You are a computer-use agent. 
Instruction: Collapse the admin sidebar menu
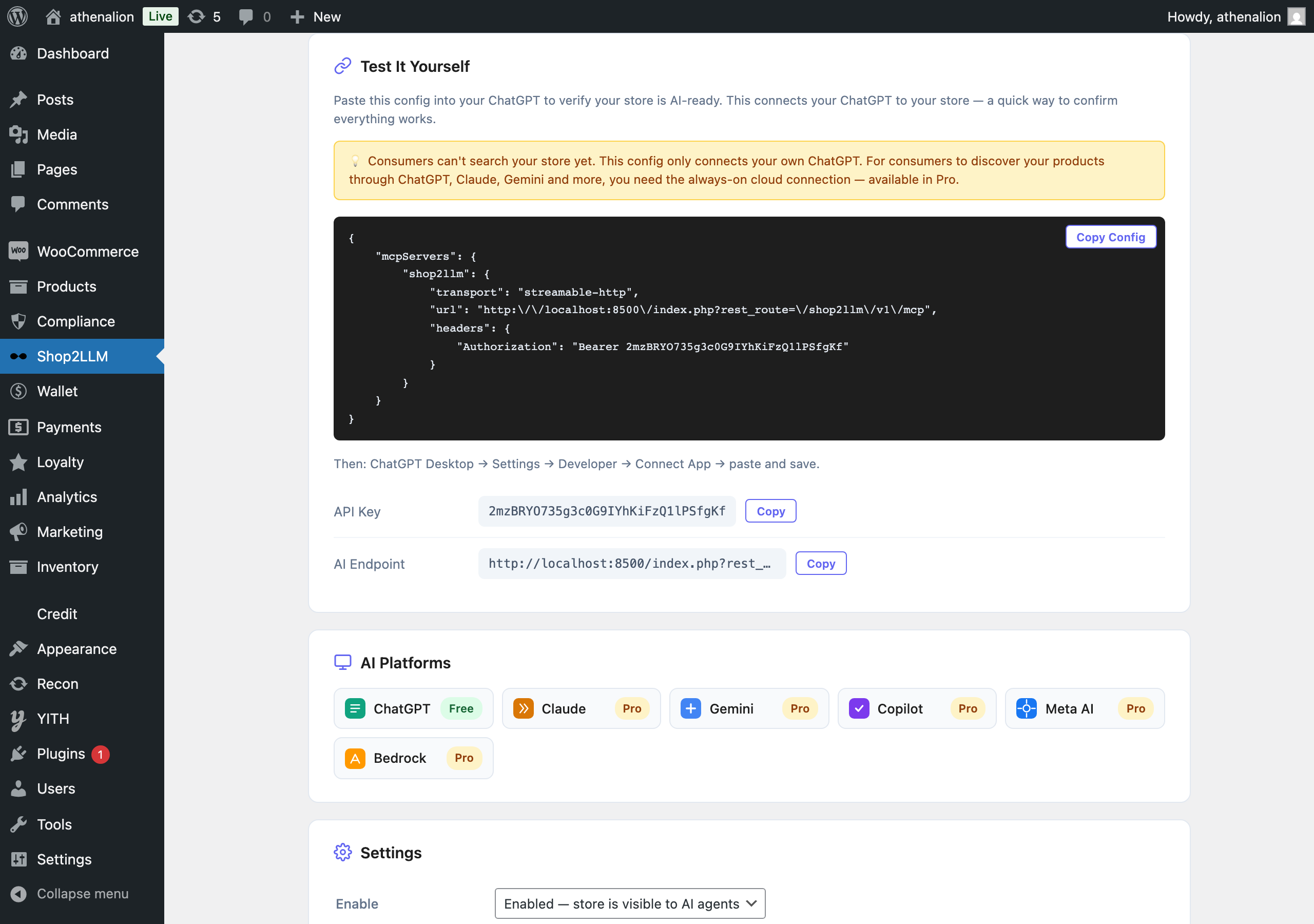coord(82,893)
